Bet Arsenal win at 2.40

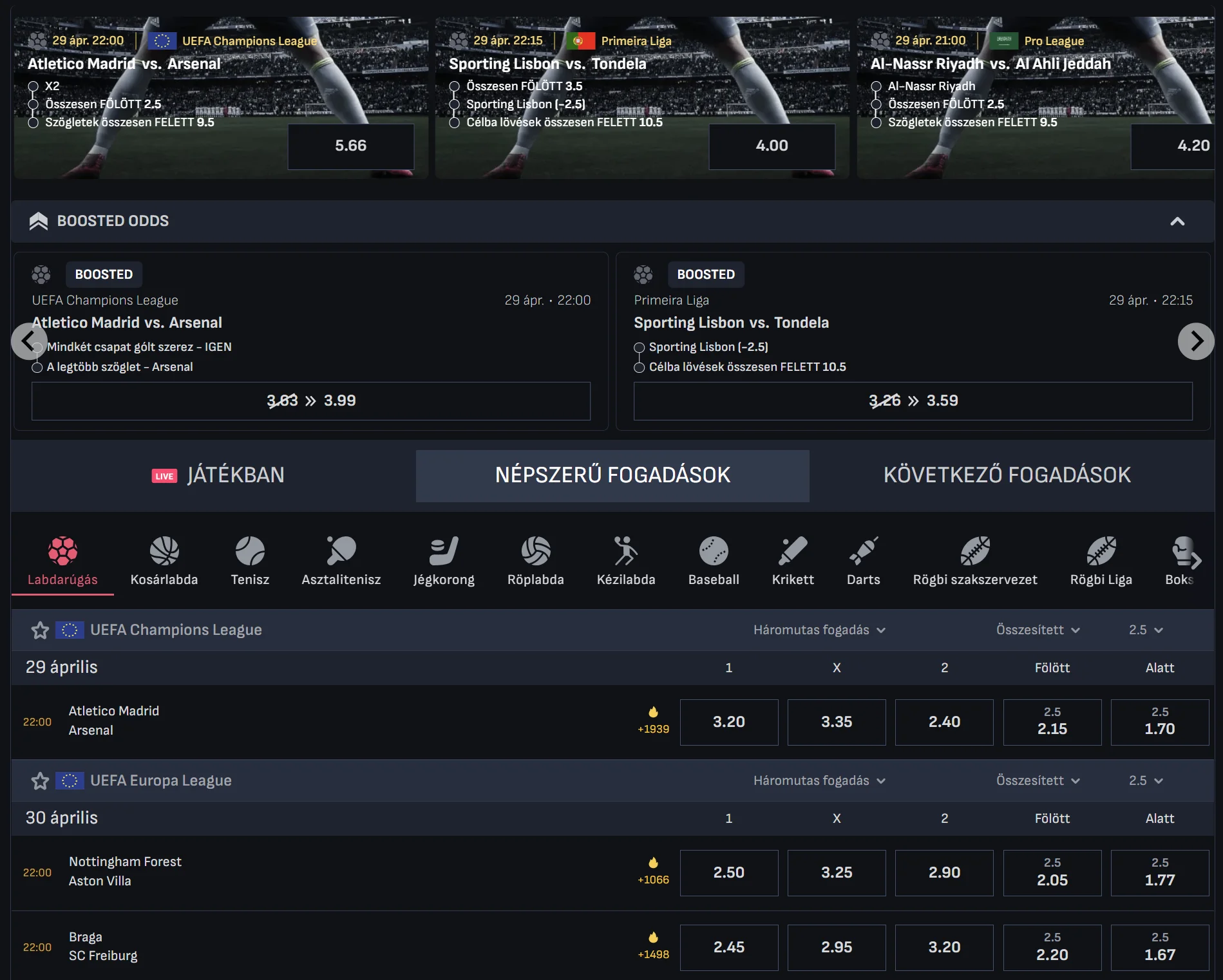pyautogui.click(x=944, y=722)
